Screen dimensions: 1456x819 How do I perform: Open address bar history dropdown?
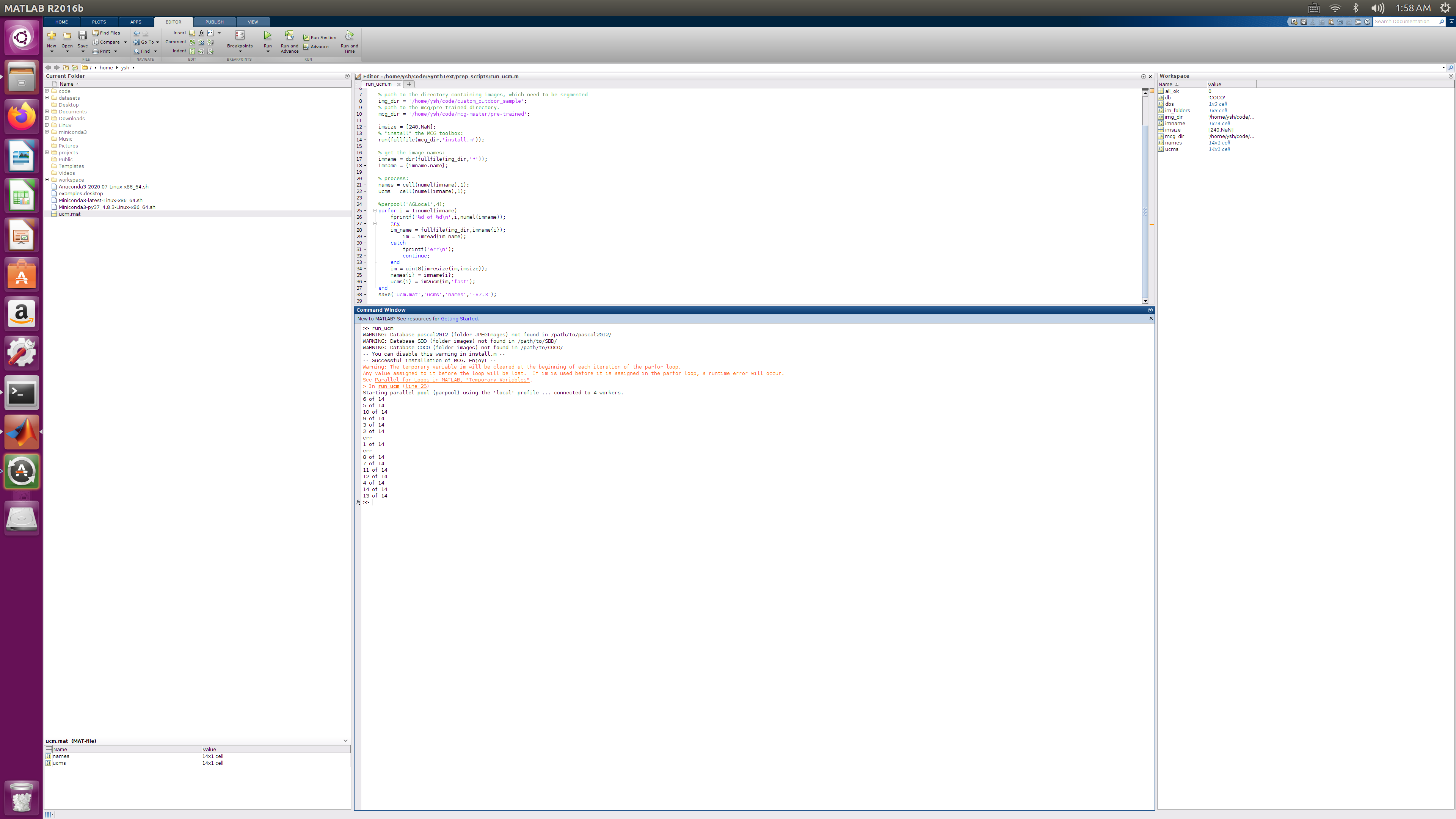tap(1443, 68)
